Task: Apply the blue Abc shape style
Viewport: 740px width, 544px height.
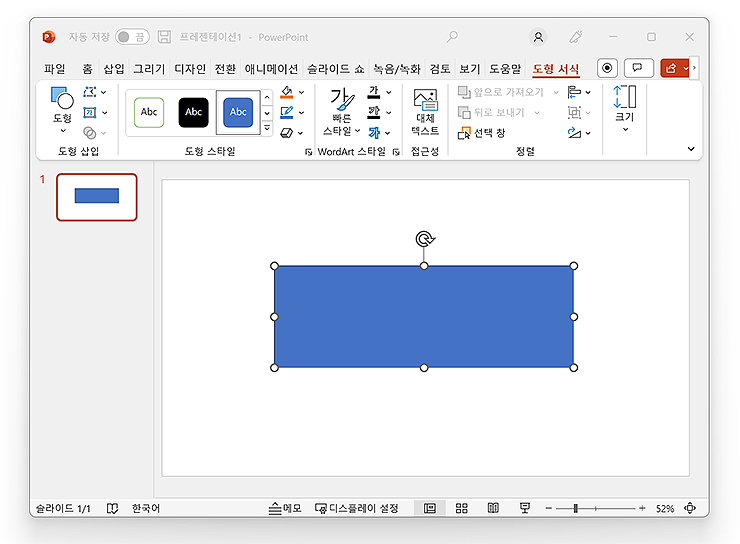Action: point(238,112)
